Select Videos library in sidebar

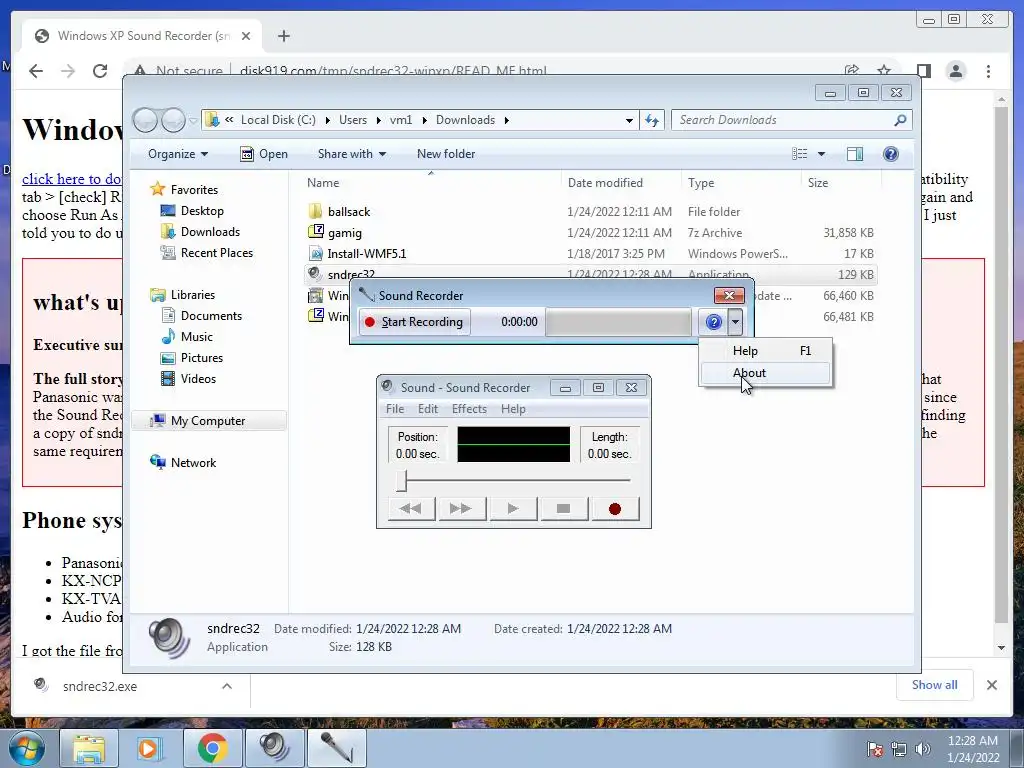point(198,379)
